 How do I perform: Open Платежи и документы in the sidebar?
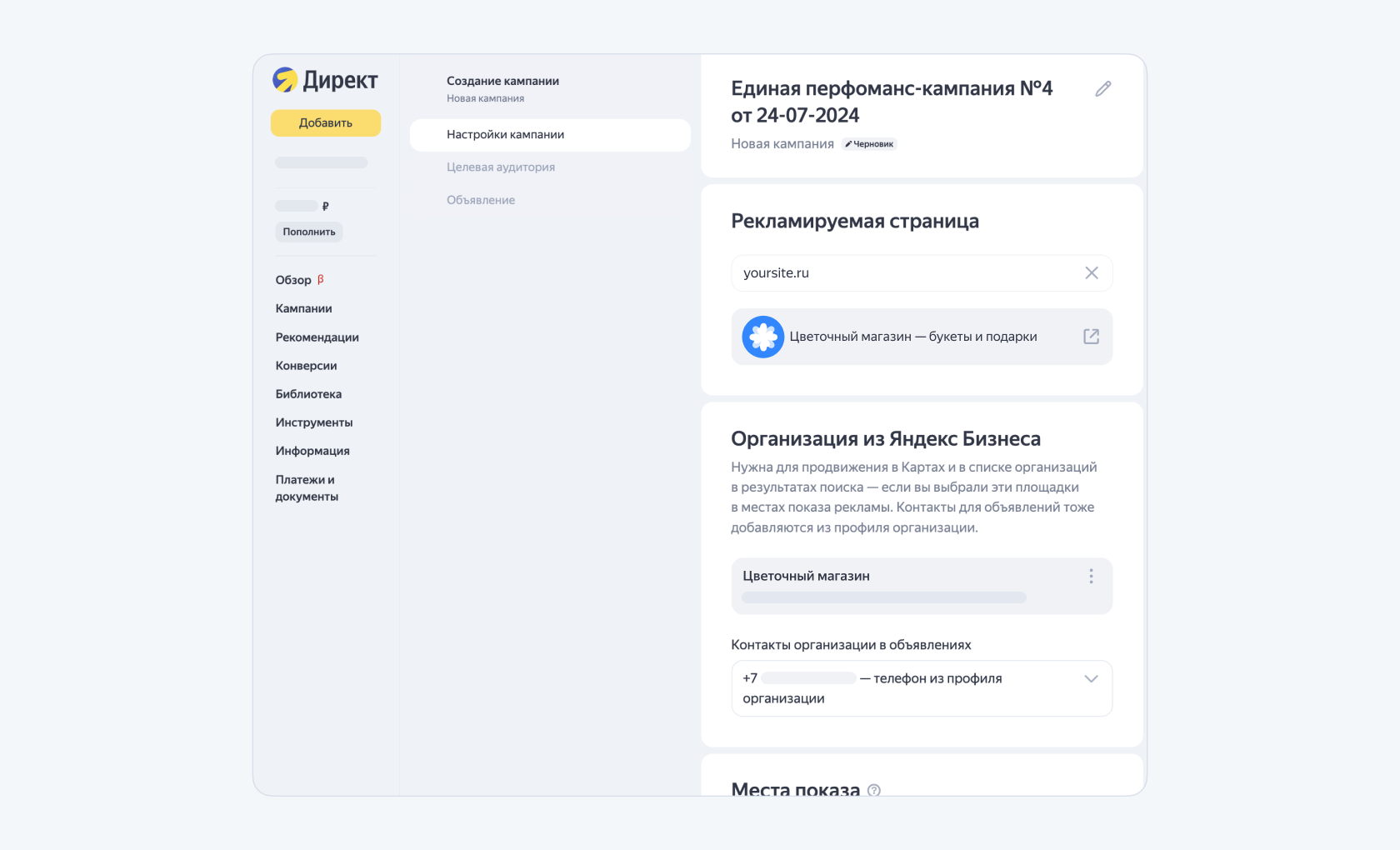(x=307, y=488)
